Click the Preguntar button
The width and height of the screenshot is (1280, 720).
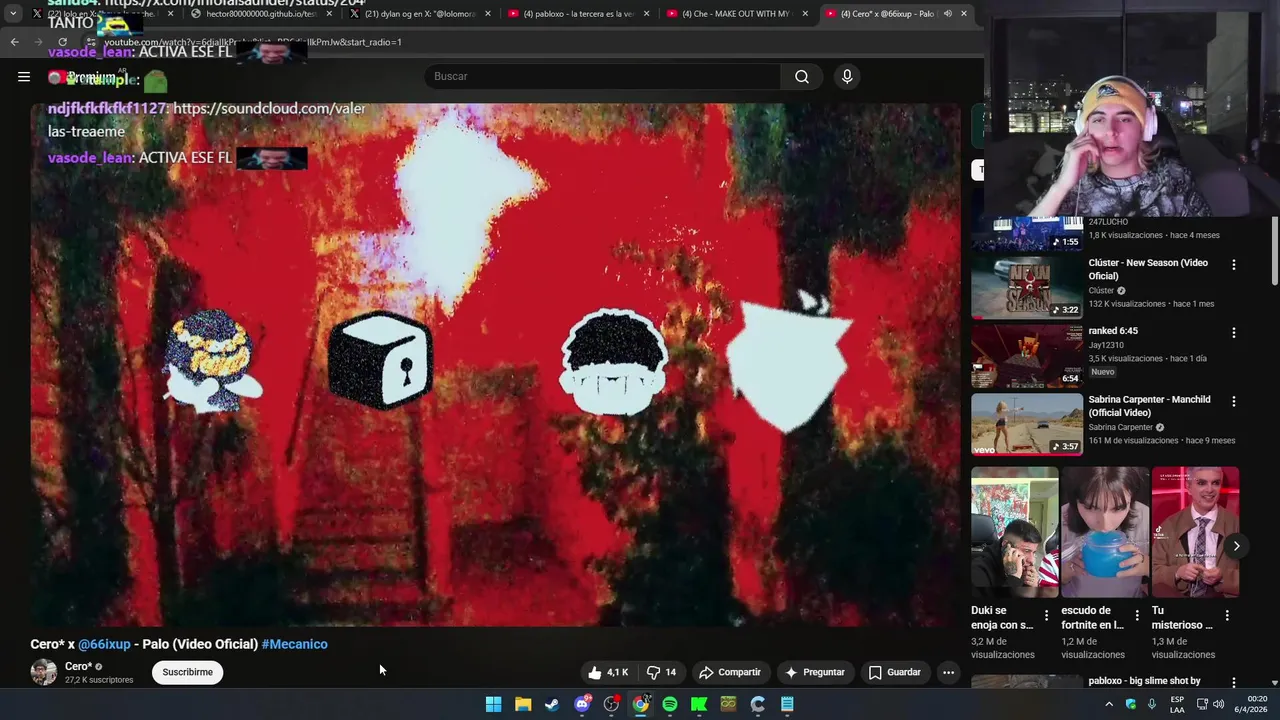[815, 672]
